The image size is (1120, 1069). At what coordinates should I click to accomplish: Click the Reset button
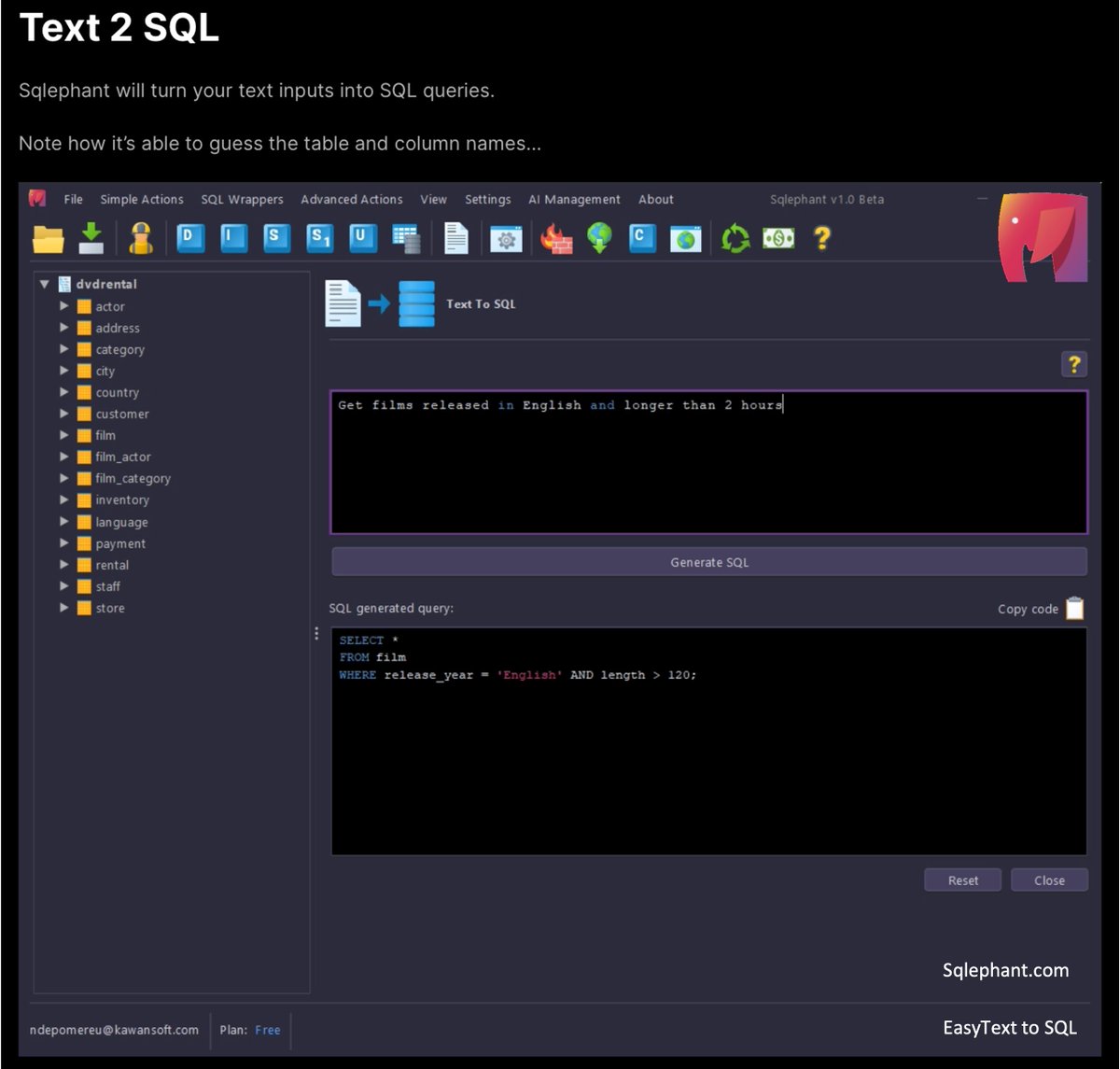tap(963, 880)
